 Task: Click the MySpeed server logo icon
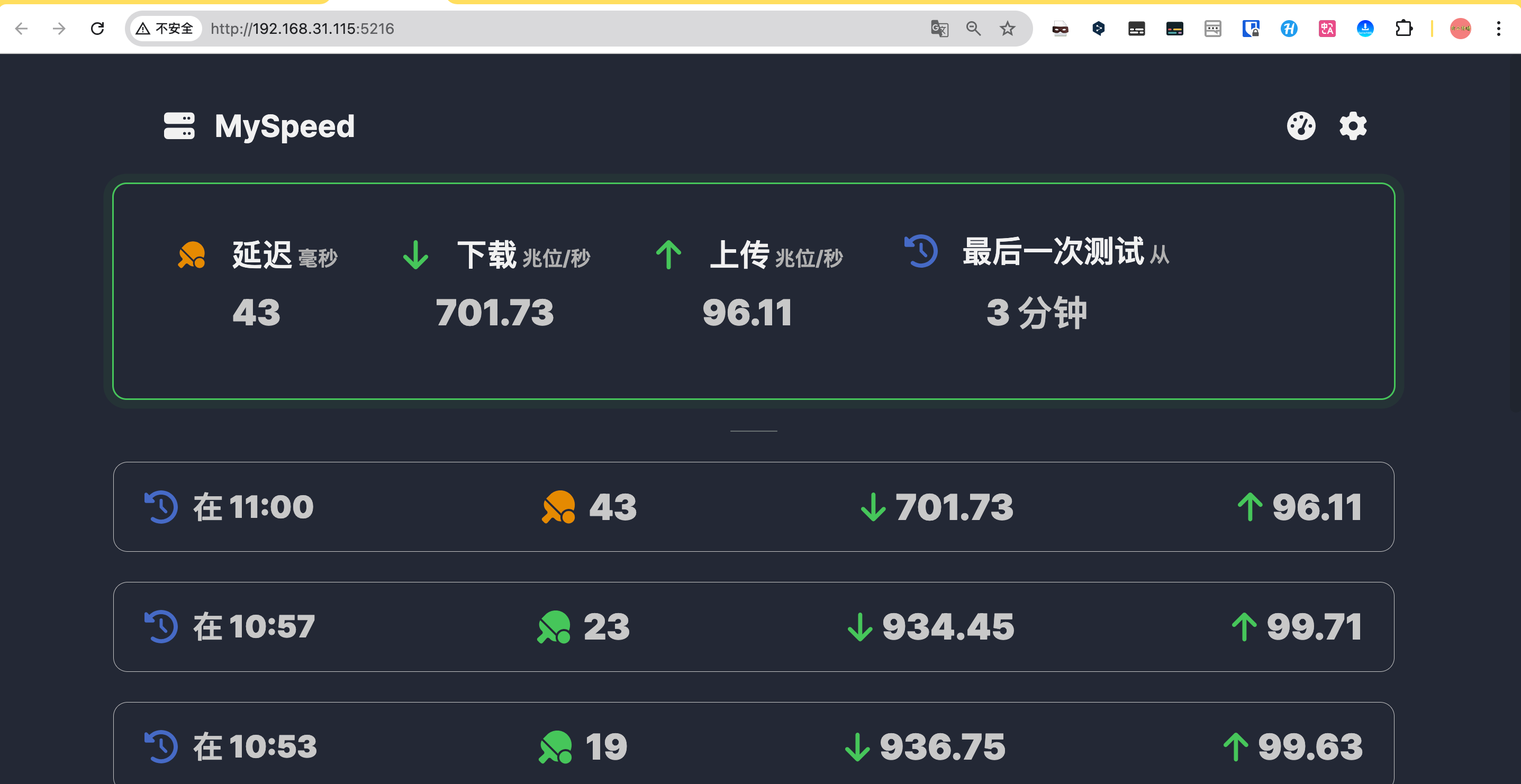179,126
